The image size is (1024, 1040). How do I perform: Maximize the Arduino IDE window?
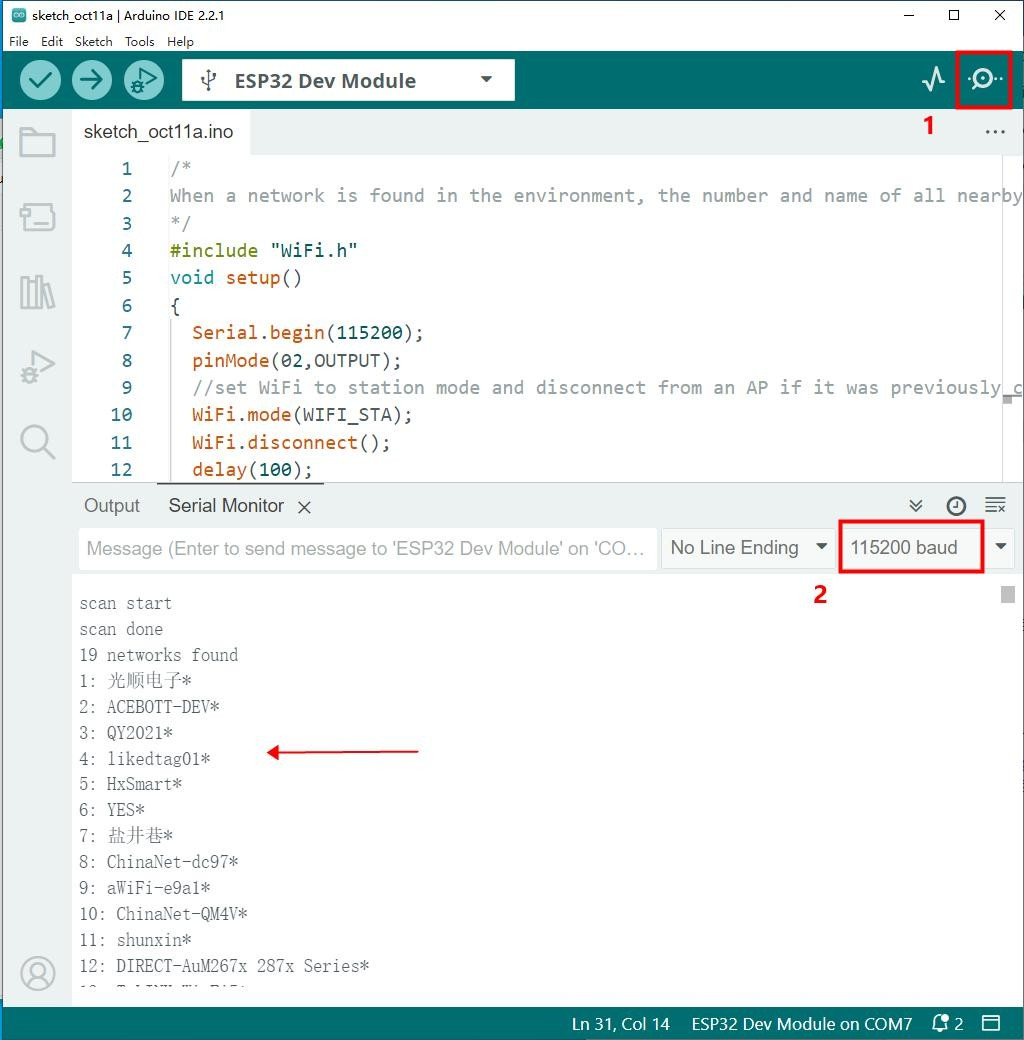954,15
